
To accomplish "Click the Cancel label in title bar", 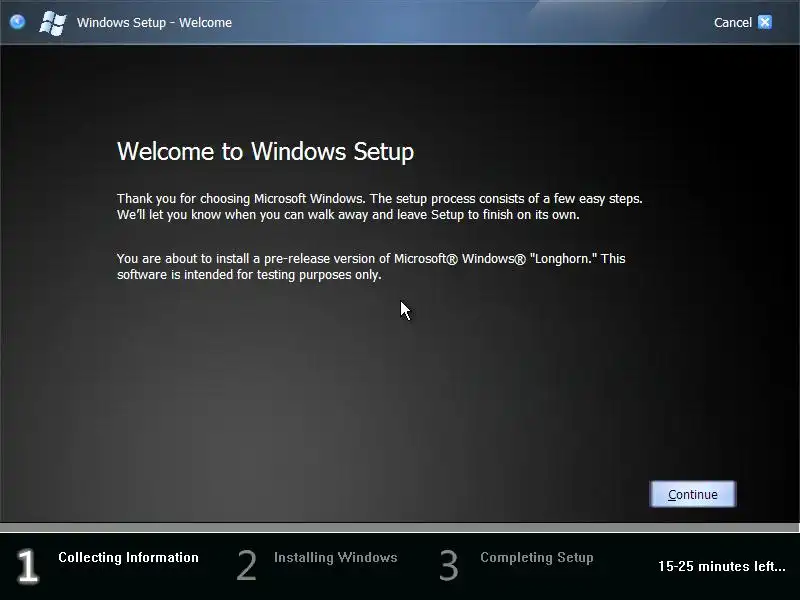I will pos(733,22).
